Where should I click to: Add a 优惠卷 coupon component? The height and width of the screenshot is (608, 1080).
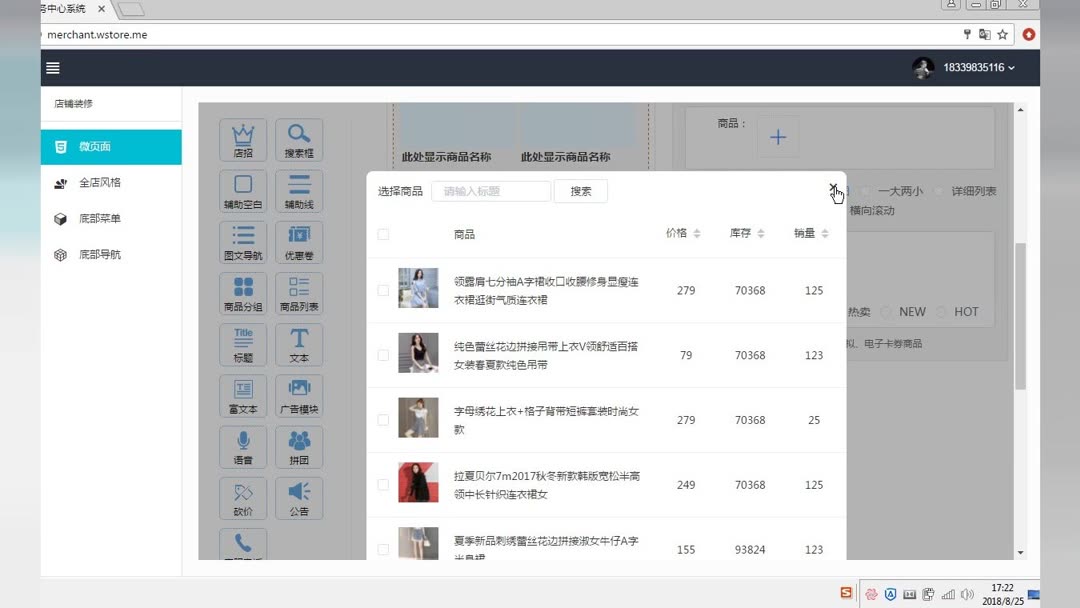(298, 241)
